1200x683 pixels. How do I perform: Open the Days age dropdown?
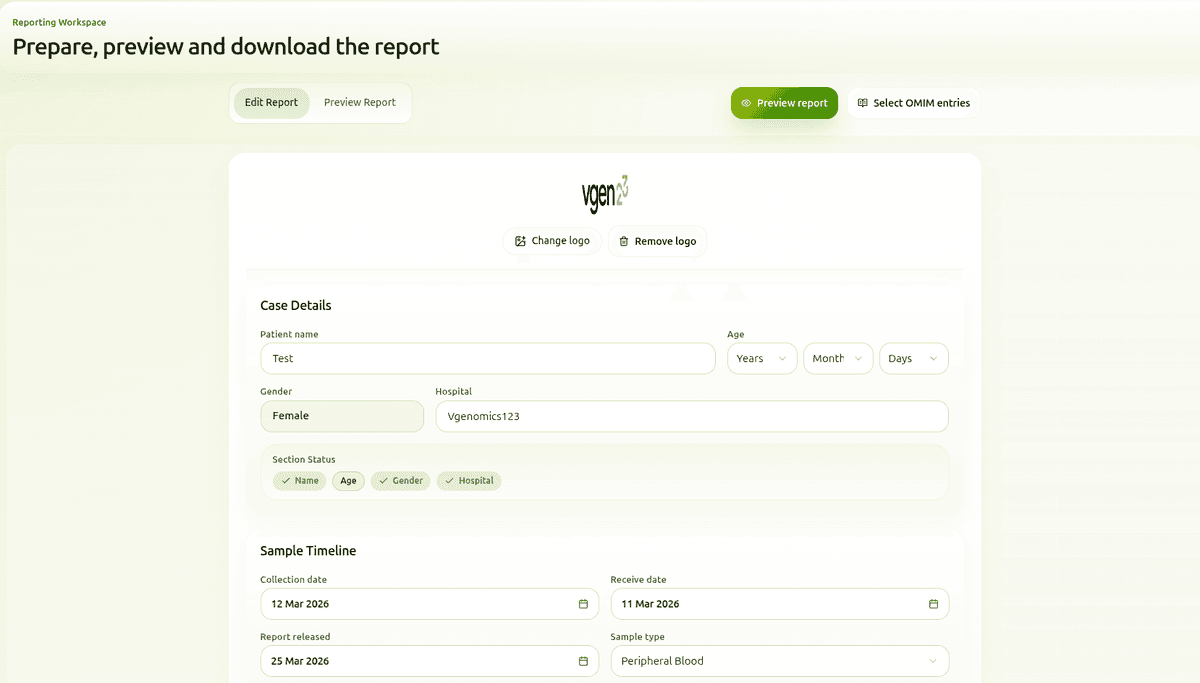tap(913, 358)
